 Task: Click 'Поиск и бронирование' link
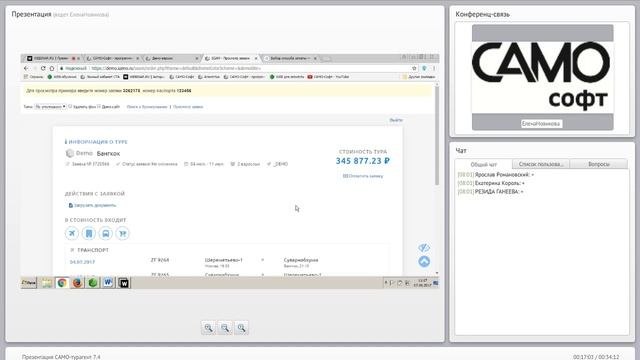pyautogui.click(x=147, y=107)
